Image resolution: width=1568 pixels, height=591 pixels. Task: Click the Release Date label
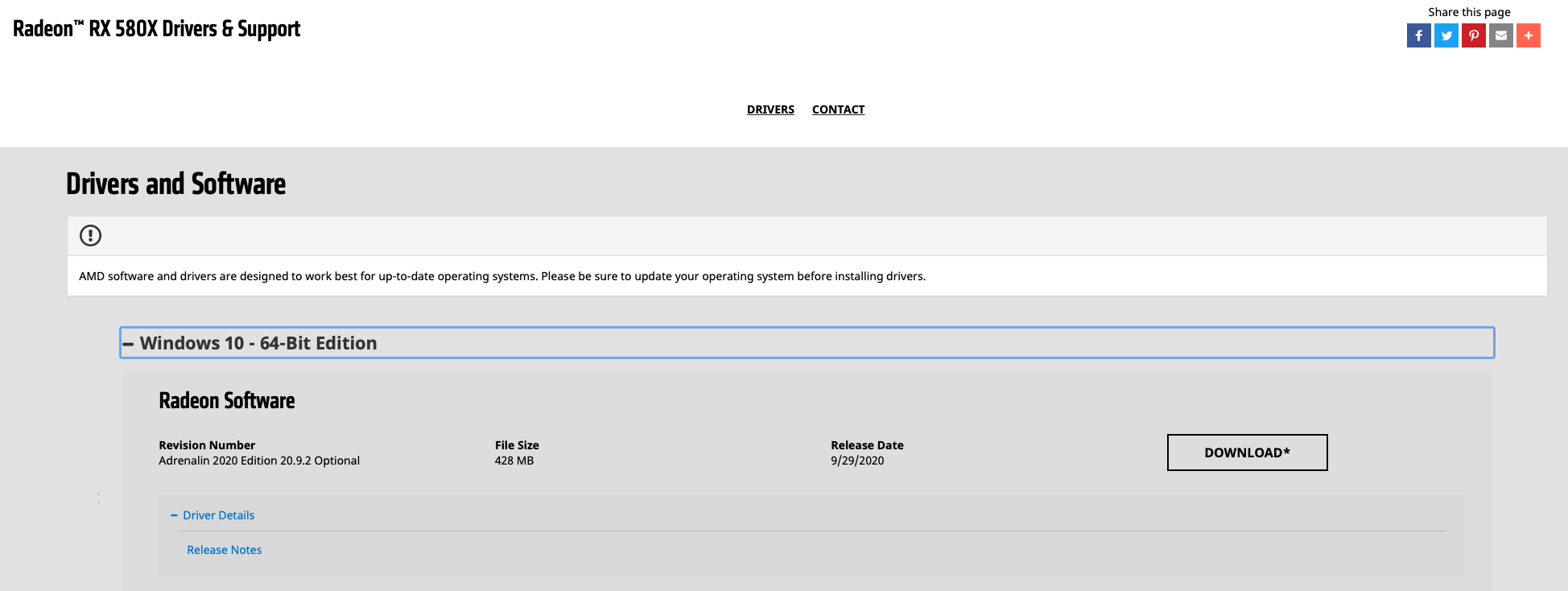coord(867,445)
